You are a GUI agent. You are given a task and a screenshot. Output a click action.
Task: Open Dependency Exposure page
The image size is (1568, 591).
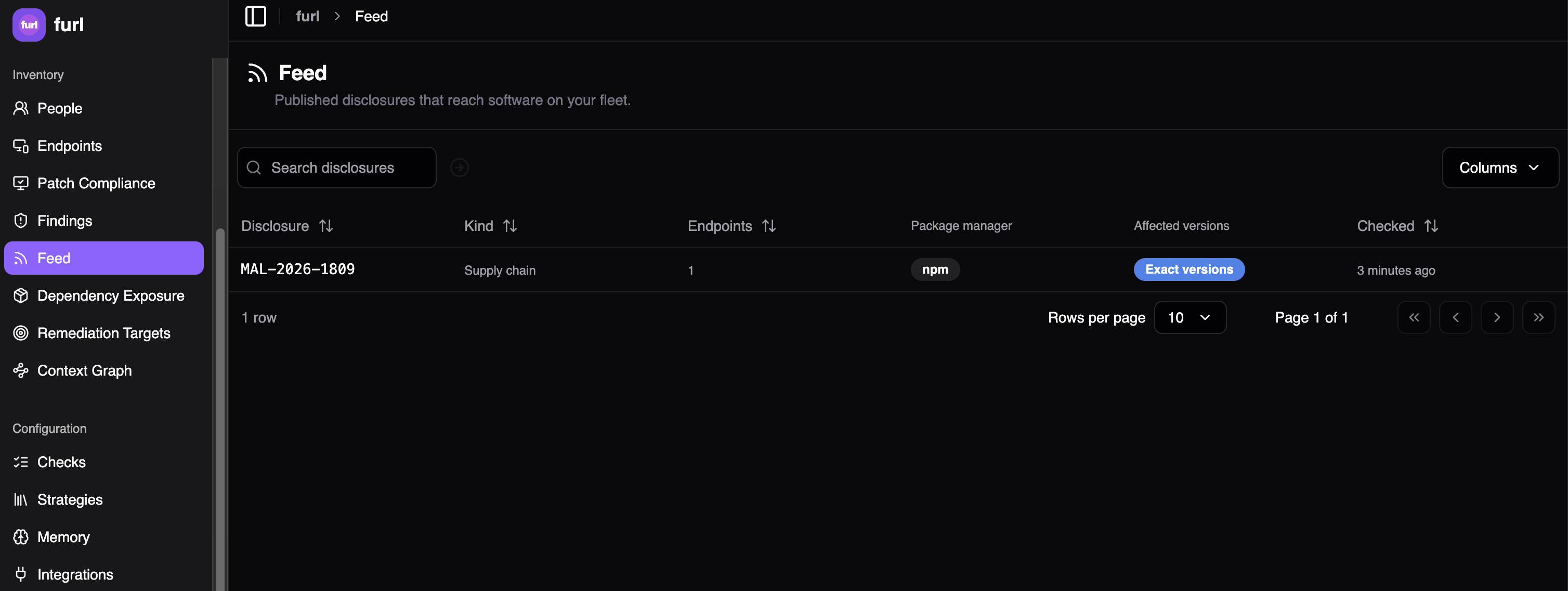point(103,295)
